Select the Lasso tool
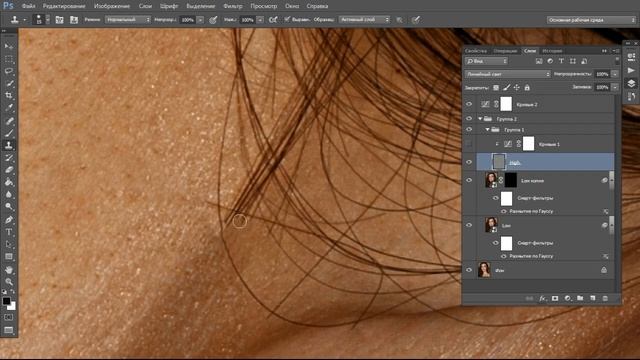Screen dimensions: 640x360 coord(9,71)
